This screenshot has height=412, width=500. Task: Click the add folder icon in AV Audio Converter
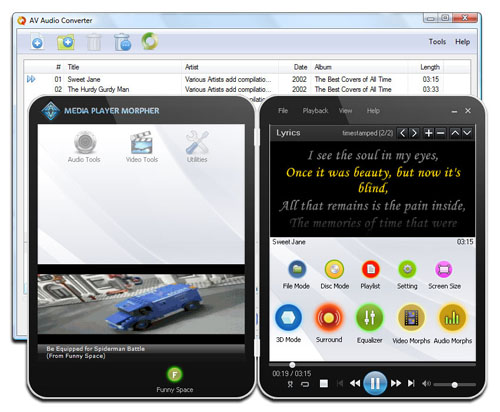(66, 42)
